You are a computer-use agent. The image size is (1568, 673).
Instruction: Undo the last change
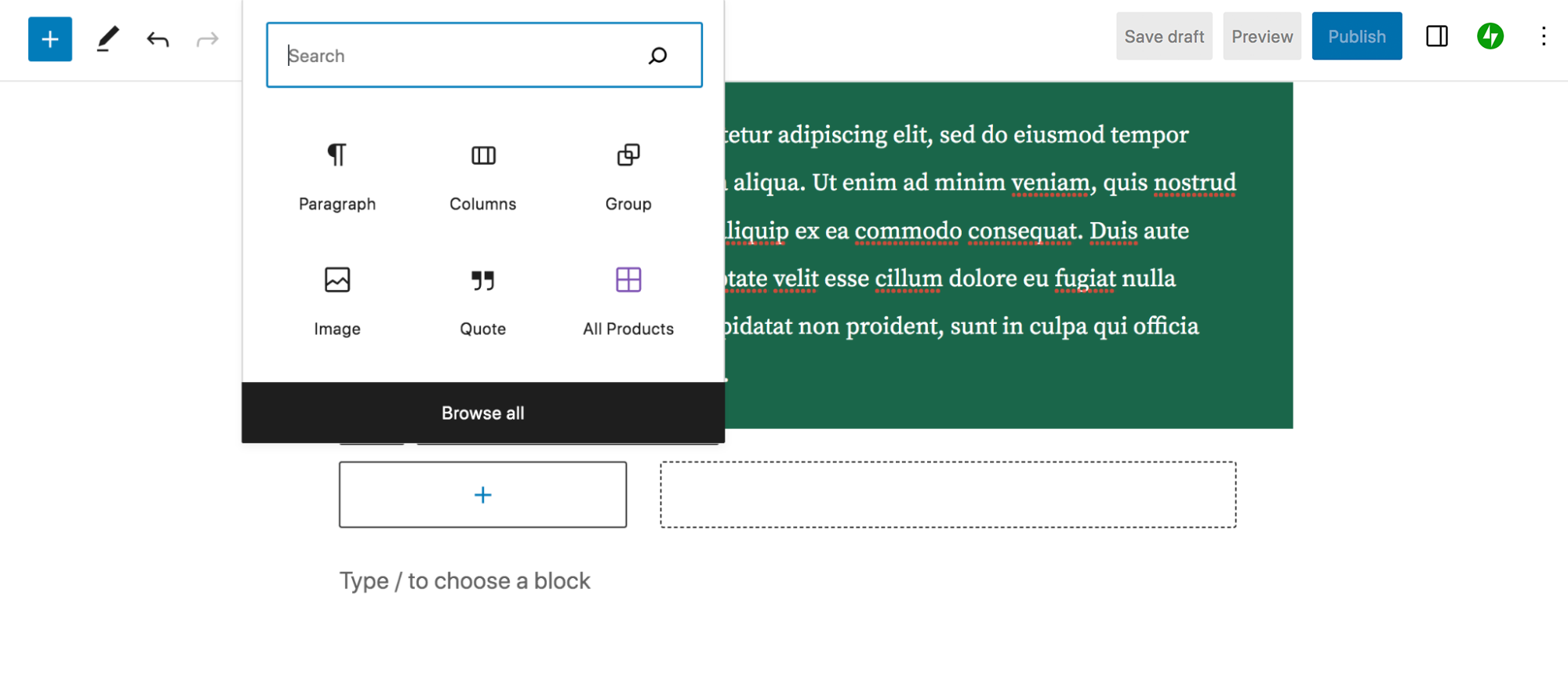click(x=158, y=38)
